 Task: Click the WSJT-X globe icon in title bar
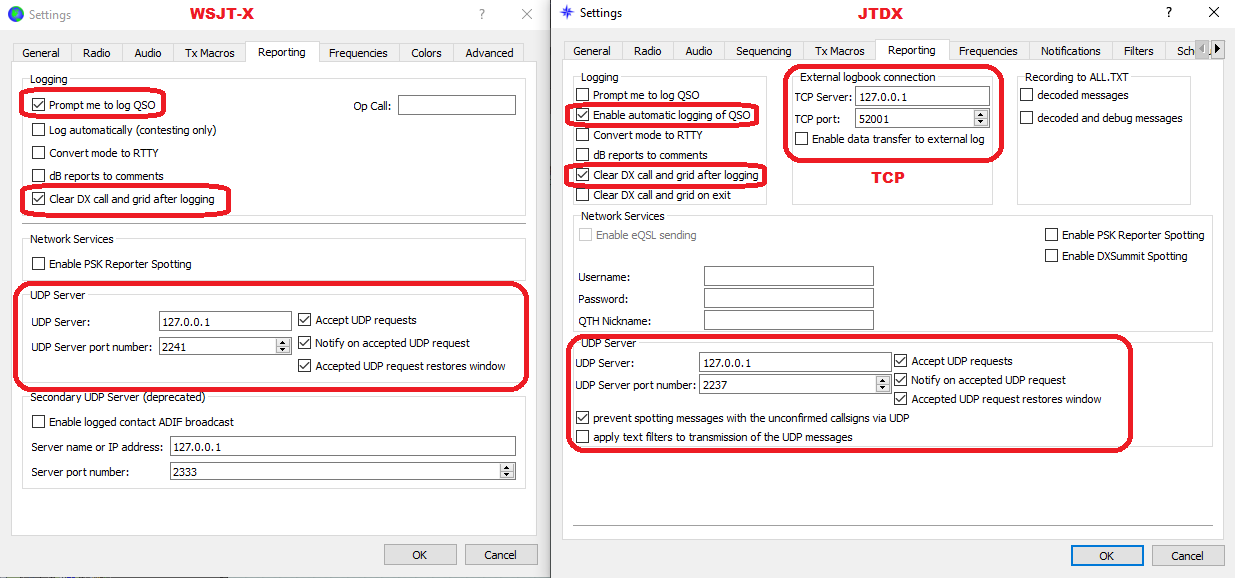coord(15,15)
